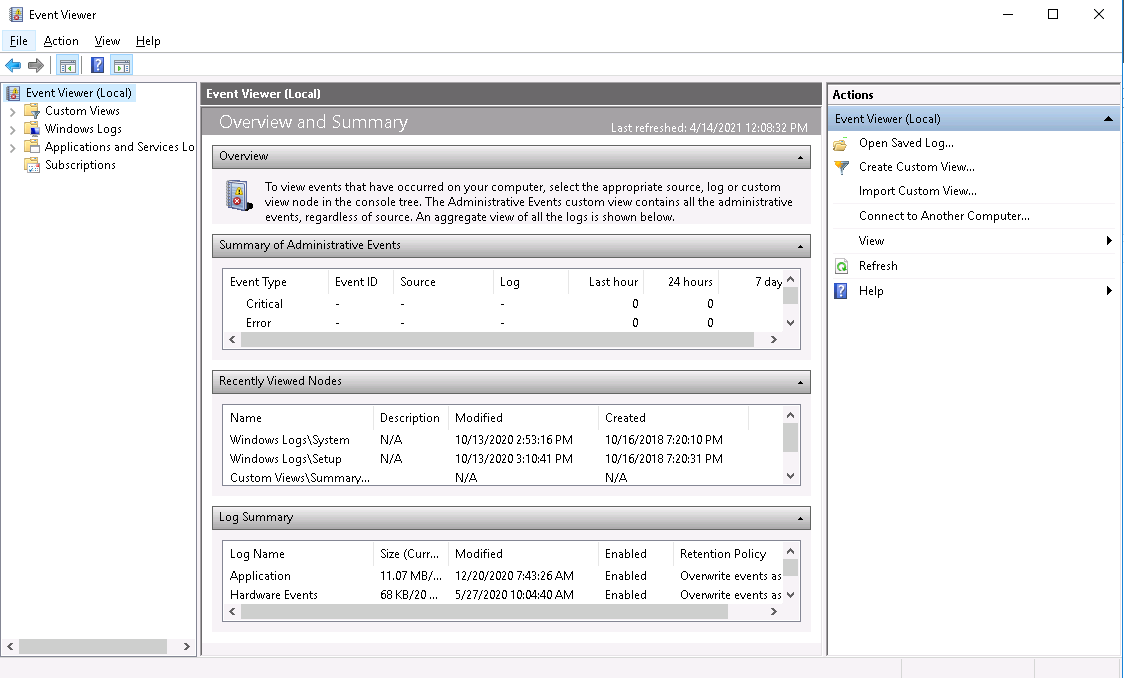Click the console tree horizontal scrollbar

(93, 646)
